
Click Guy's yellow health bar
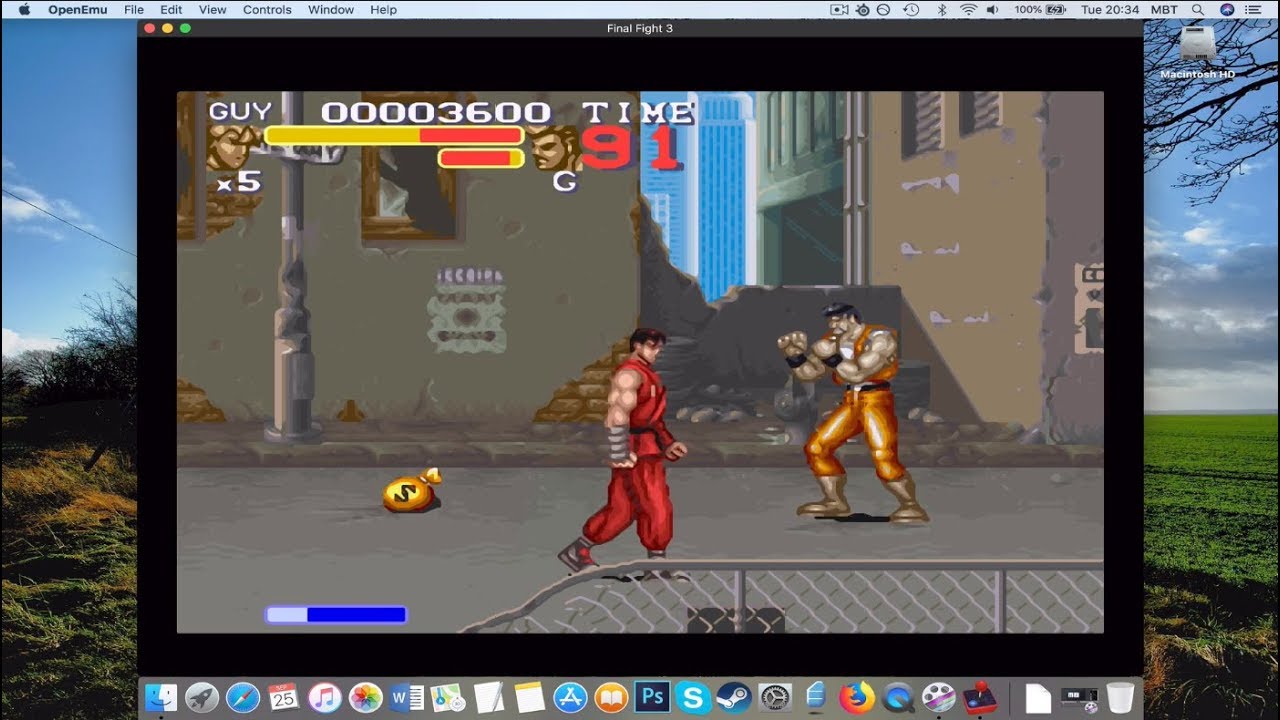pos(393,135)
